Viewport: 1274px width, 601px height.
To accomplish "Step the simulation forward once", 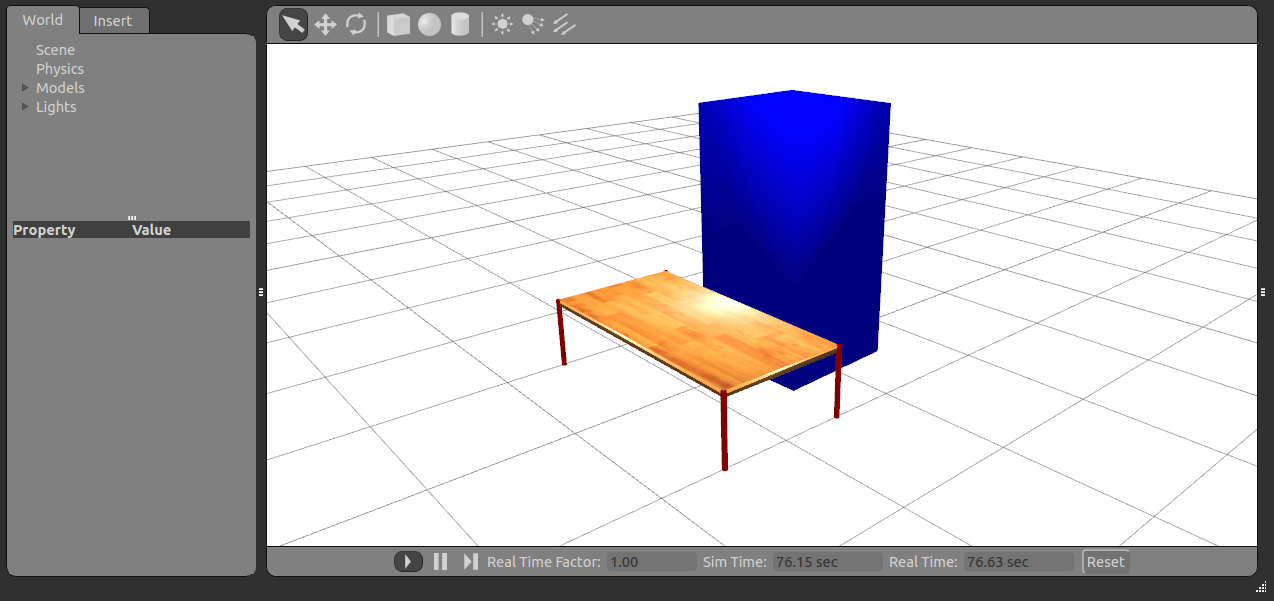I will coord(470,562).
